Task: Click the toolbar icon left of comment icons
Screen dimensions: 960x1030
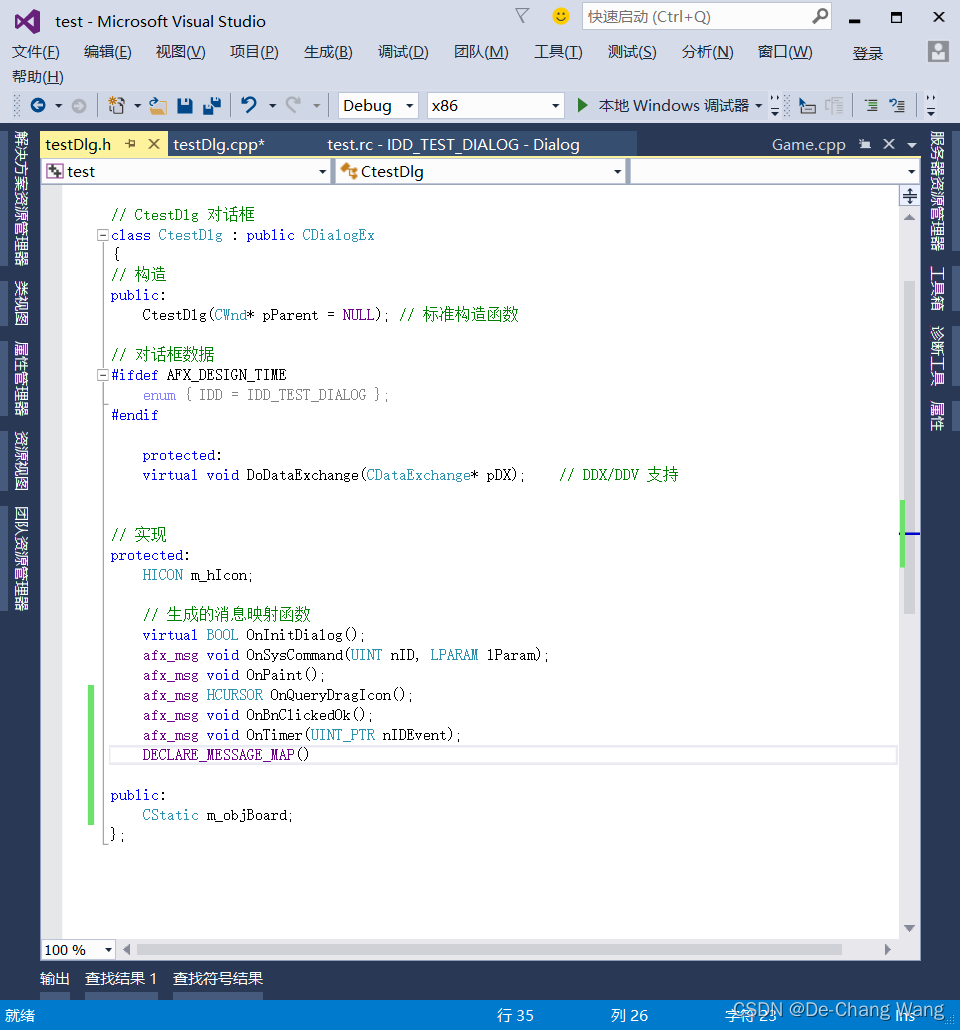Action: [808, 105]
